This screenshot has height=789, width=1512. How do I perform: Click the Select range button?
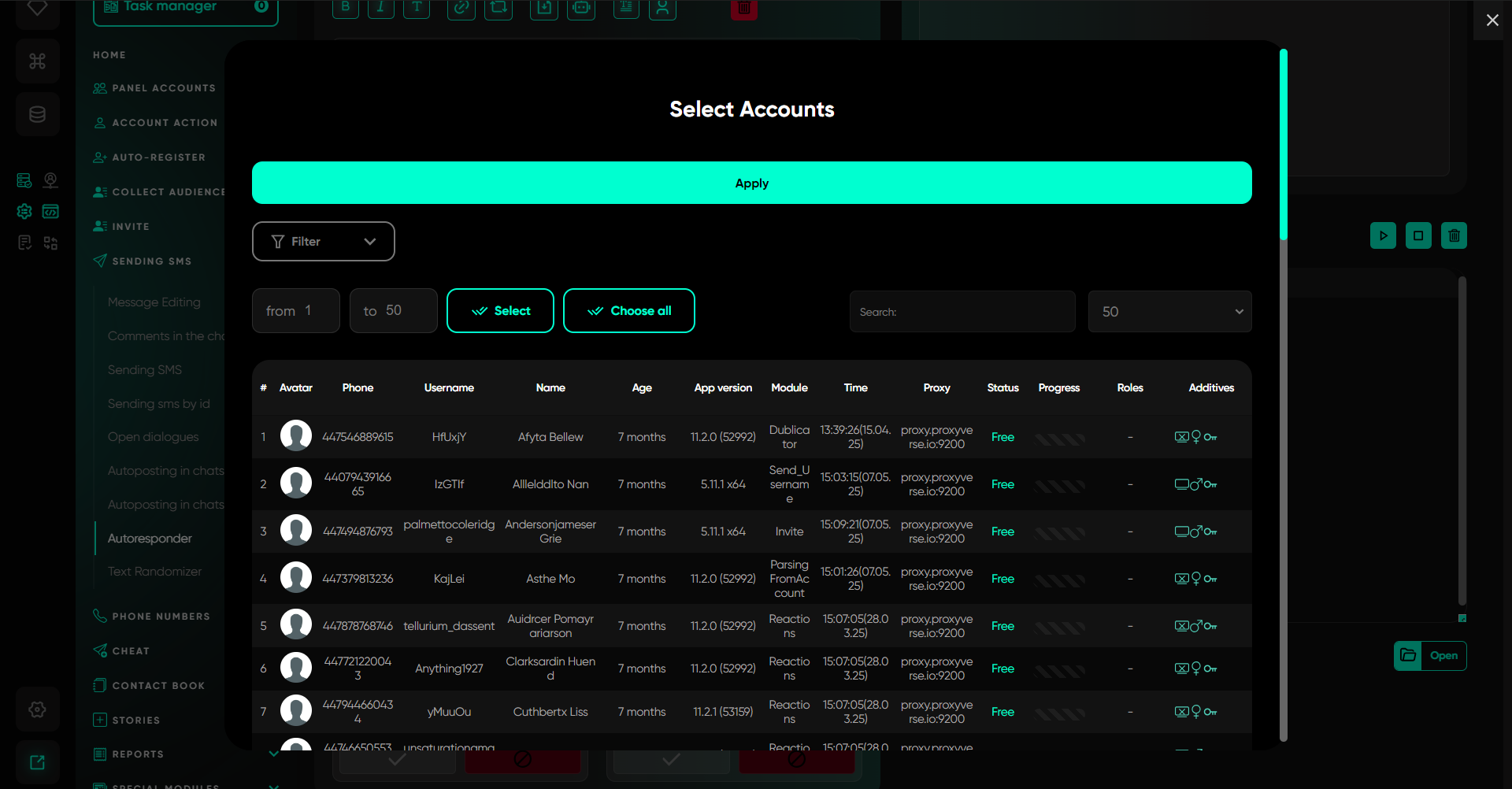pyautogui.click(x=500, y=311)
